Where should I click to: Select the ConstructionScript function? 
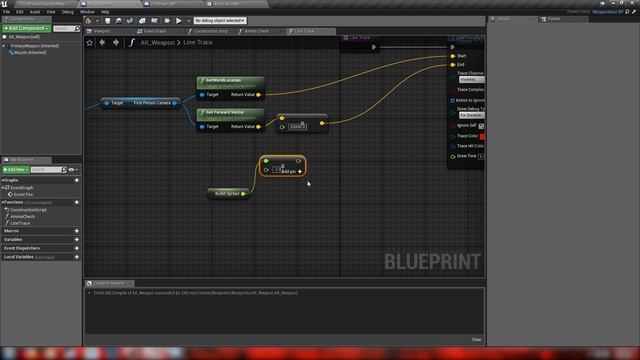[28, 210]
